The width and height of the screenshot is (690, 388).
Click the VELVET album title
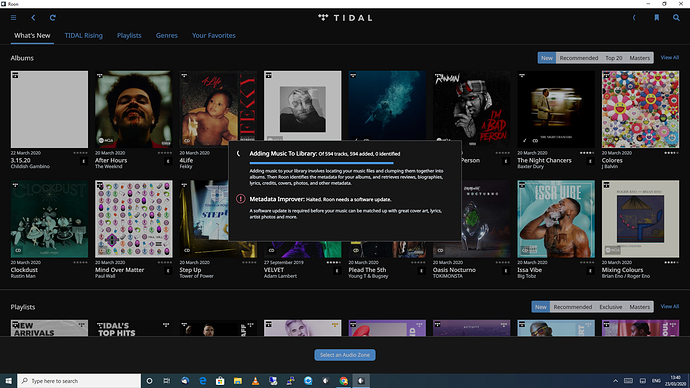(x=274, y=270)
